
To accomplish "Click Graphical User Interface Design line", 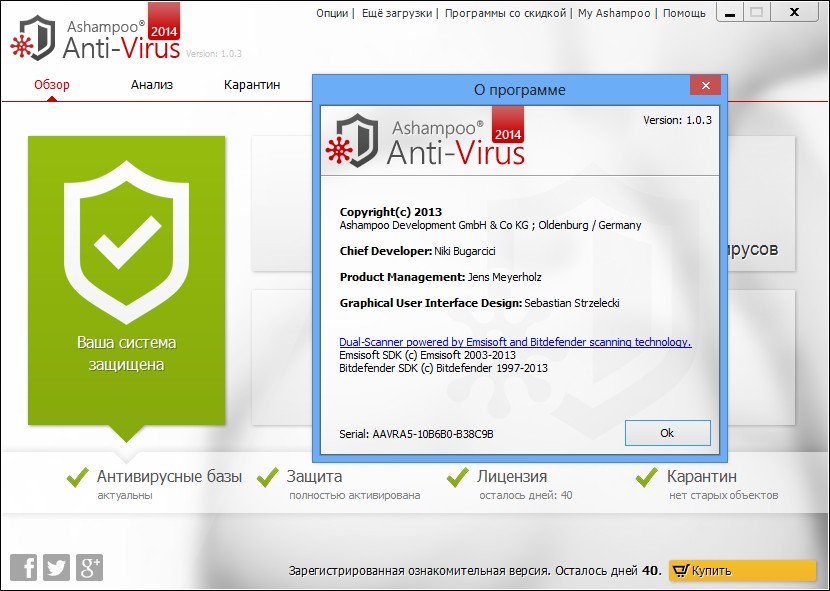I will (480, 303).
